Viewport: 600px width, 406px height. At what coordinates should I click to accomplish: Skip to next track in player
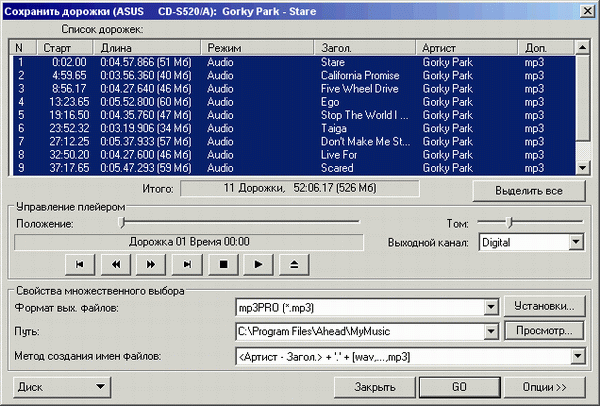(x=187, y=264)
